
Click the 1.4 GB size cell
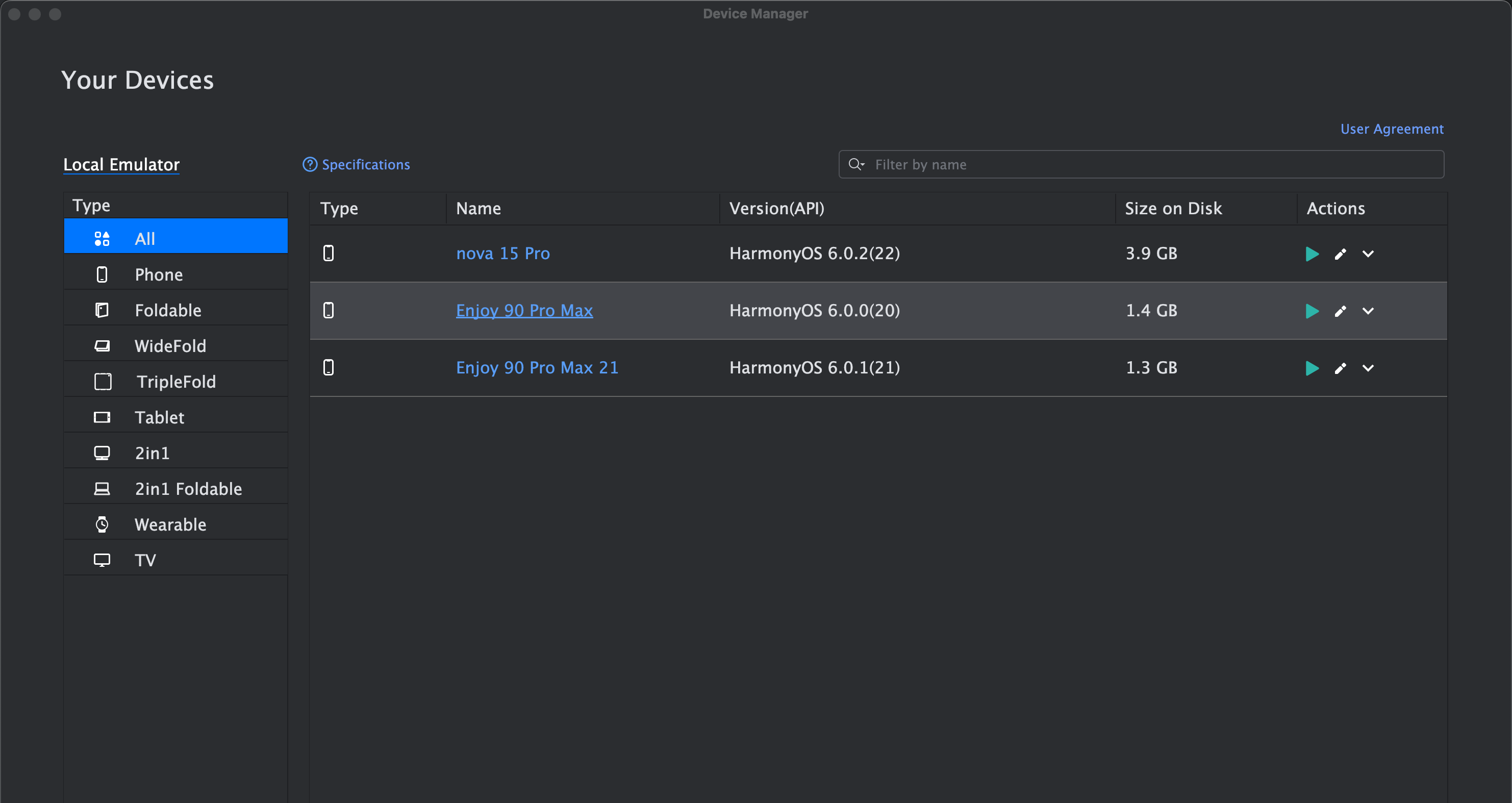[1151, 310]
